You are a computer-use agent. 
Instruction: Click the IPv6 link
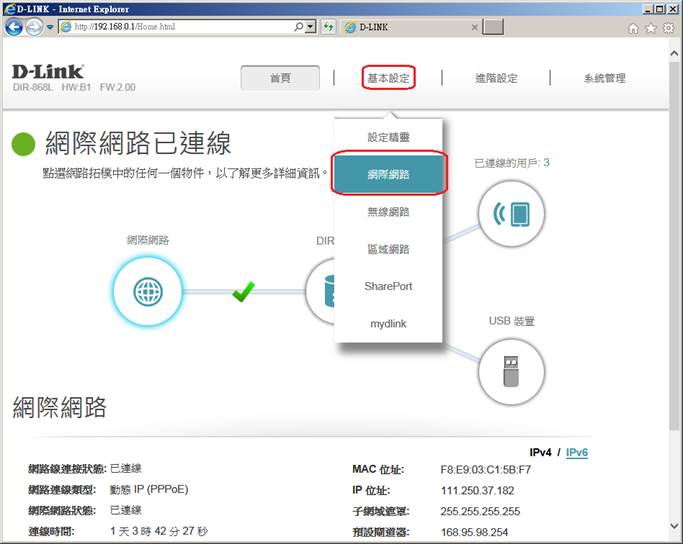(577, 453)
